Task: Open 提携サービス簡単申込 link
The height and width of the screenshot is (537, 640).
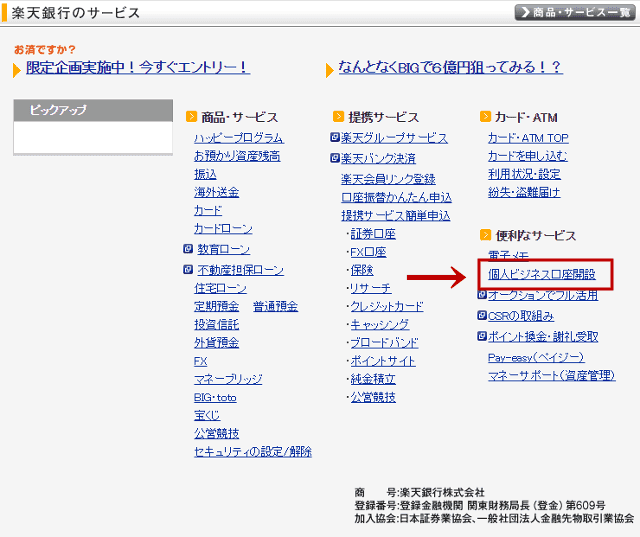Action: [x=396, y=215]
